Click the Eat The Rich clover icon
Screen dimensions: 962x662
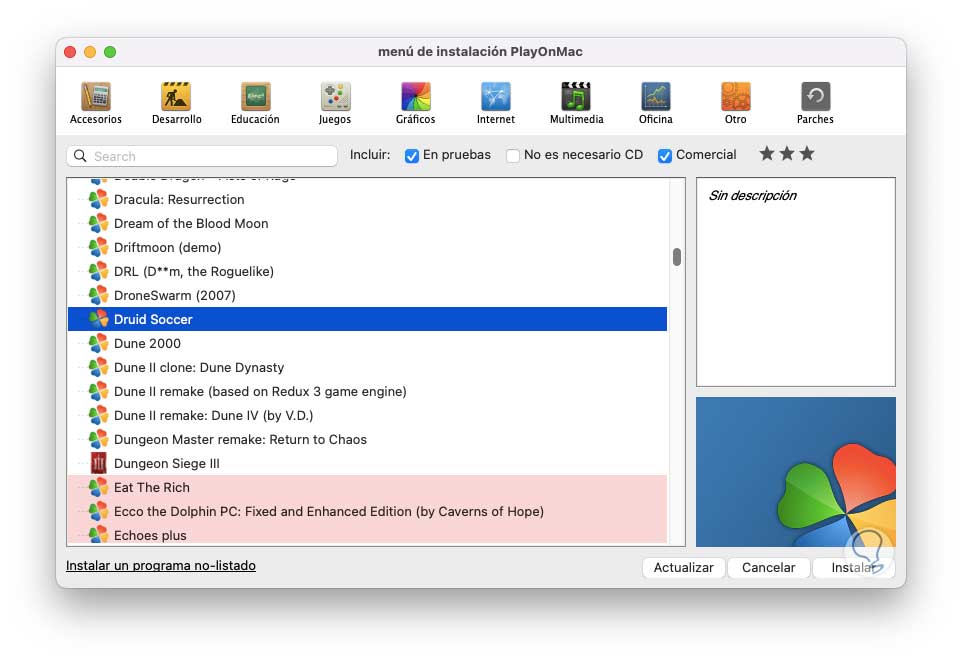click(98, 487)
